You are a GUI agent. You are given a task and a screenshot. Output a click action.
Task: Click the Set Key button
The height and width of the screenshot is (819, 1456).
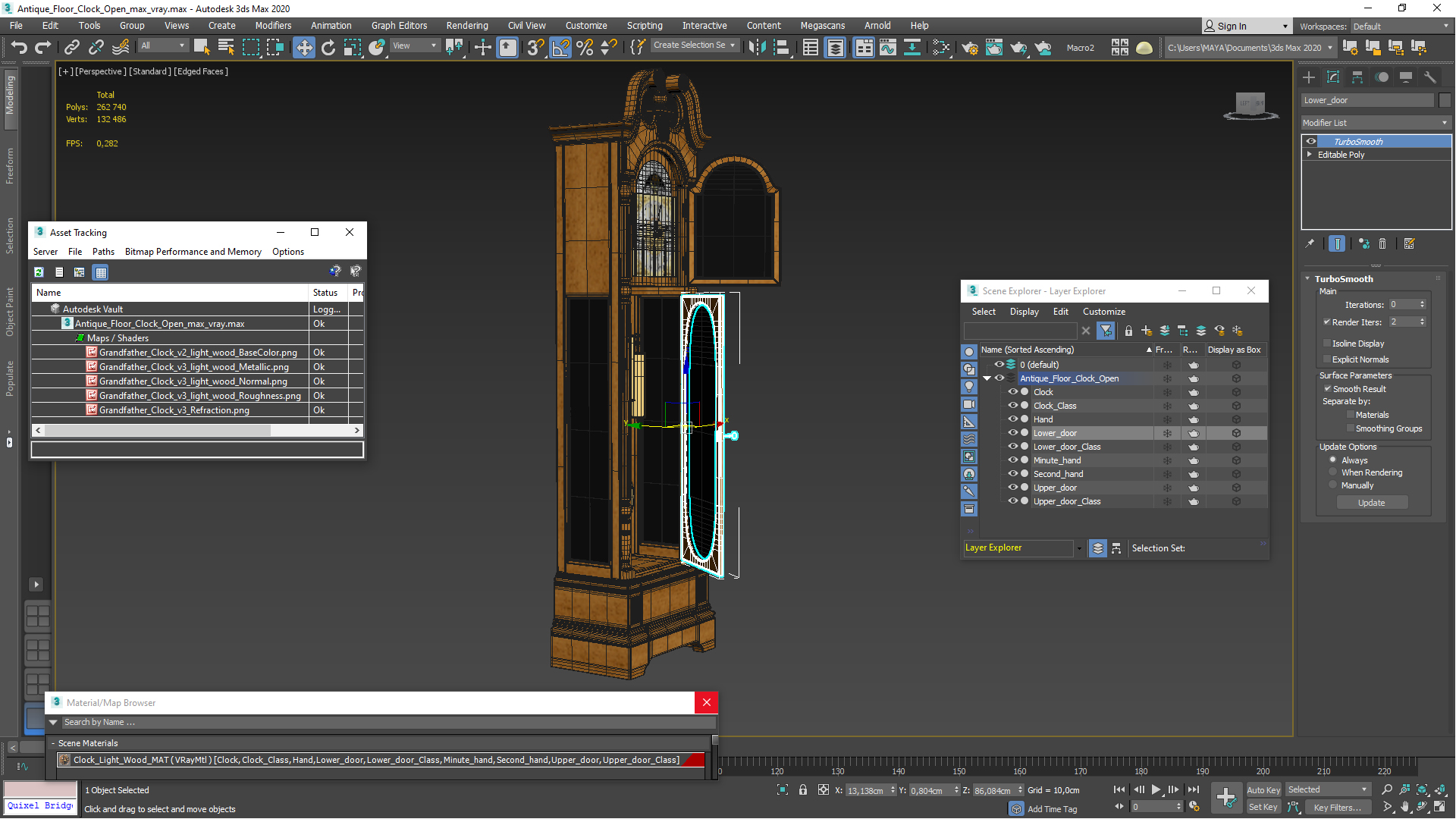[1263, 808]
